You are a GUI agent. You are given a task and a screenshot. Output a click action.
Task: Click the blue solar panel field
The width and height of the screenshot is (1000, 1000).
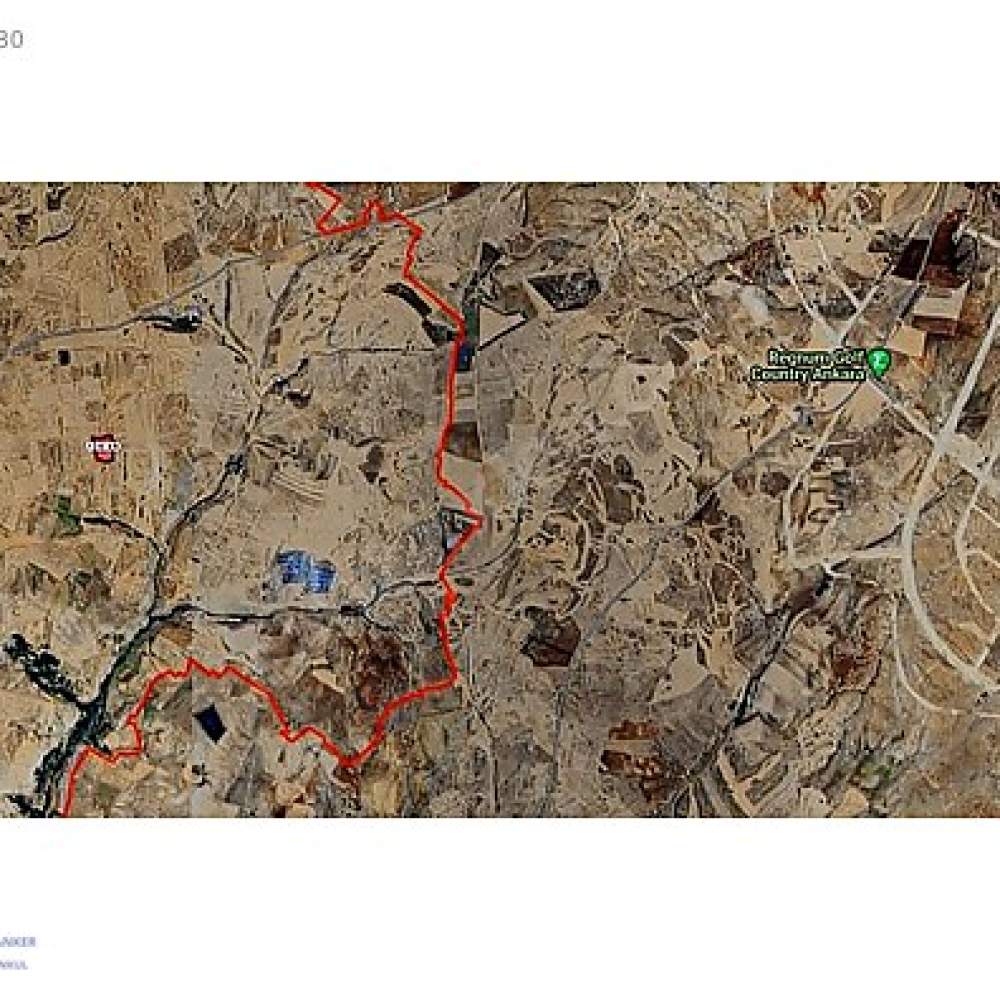tap(306, 571)
